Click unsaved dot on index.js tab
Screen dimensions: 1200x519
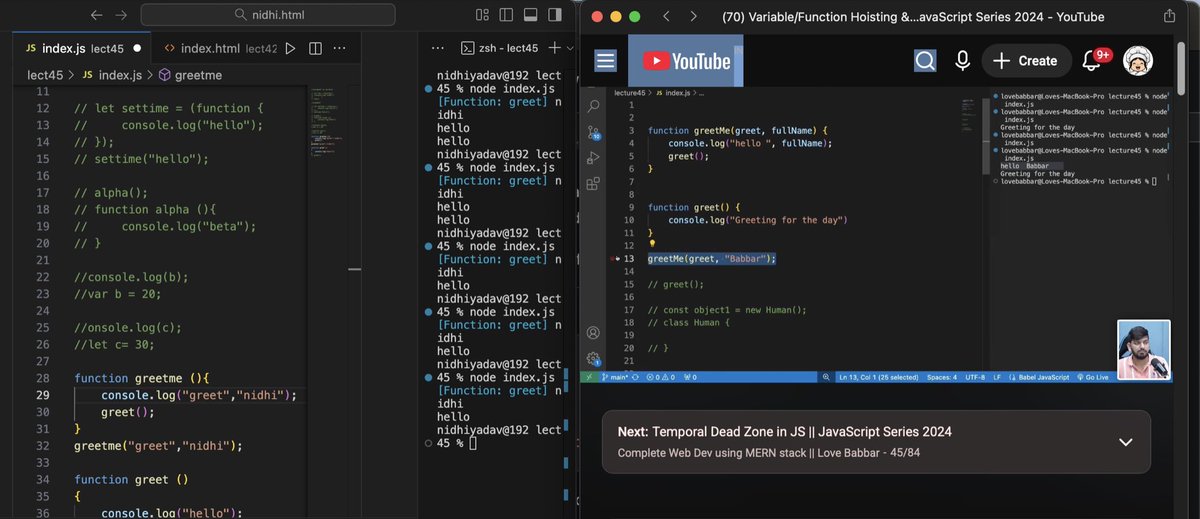(x=136, y=48)
